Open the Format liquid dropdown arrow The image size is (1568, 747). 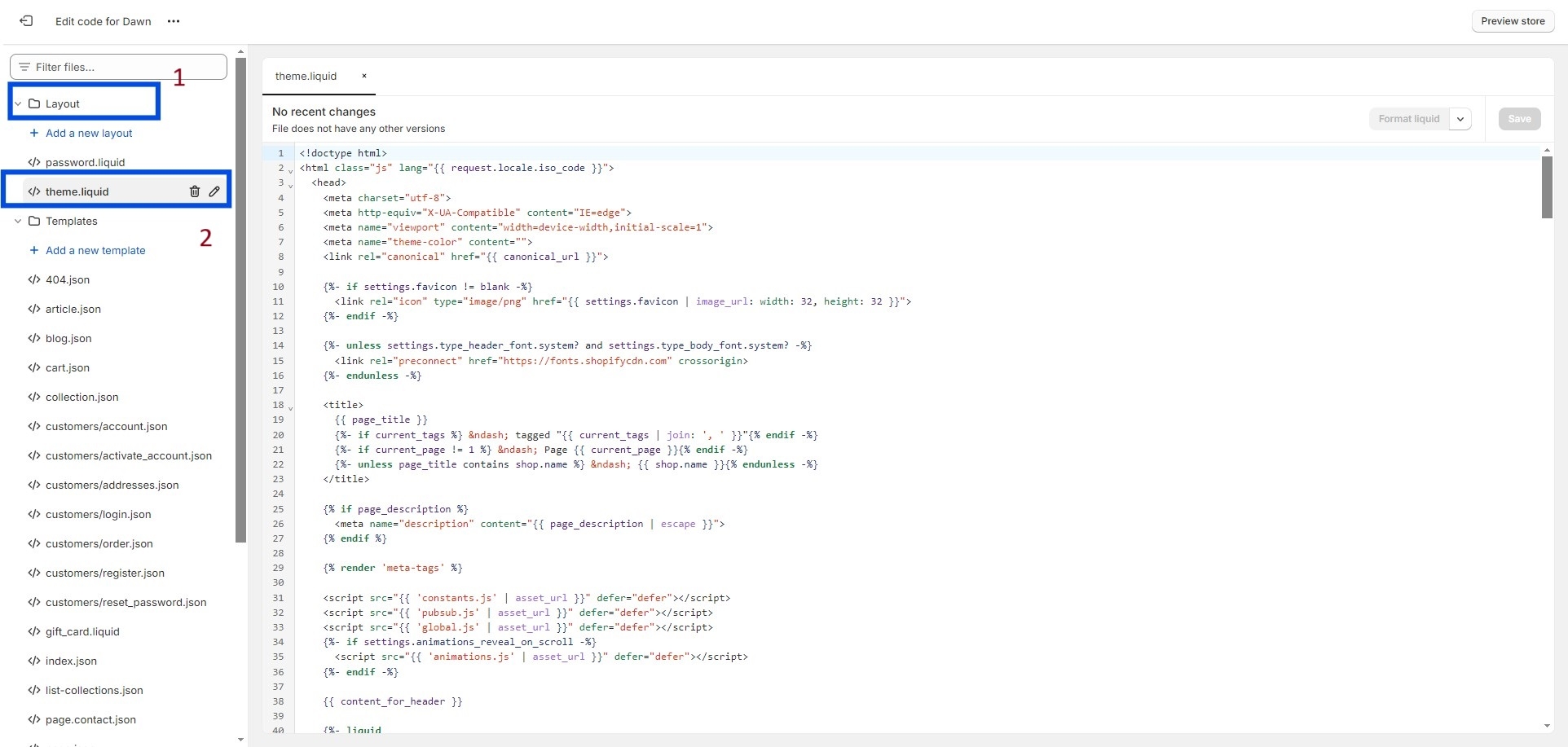tap(1460, 119)
